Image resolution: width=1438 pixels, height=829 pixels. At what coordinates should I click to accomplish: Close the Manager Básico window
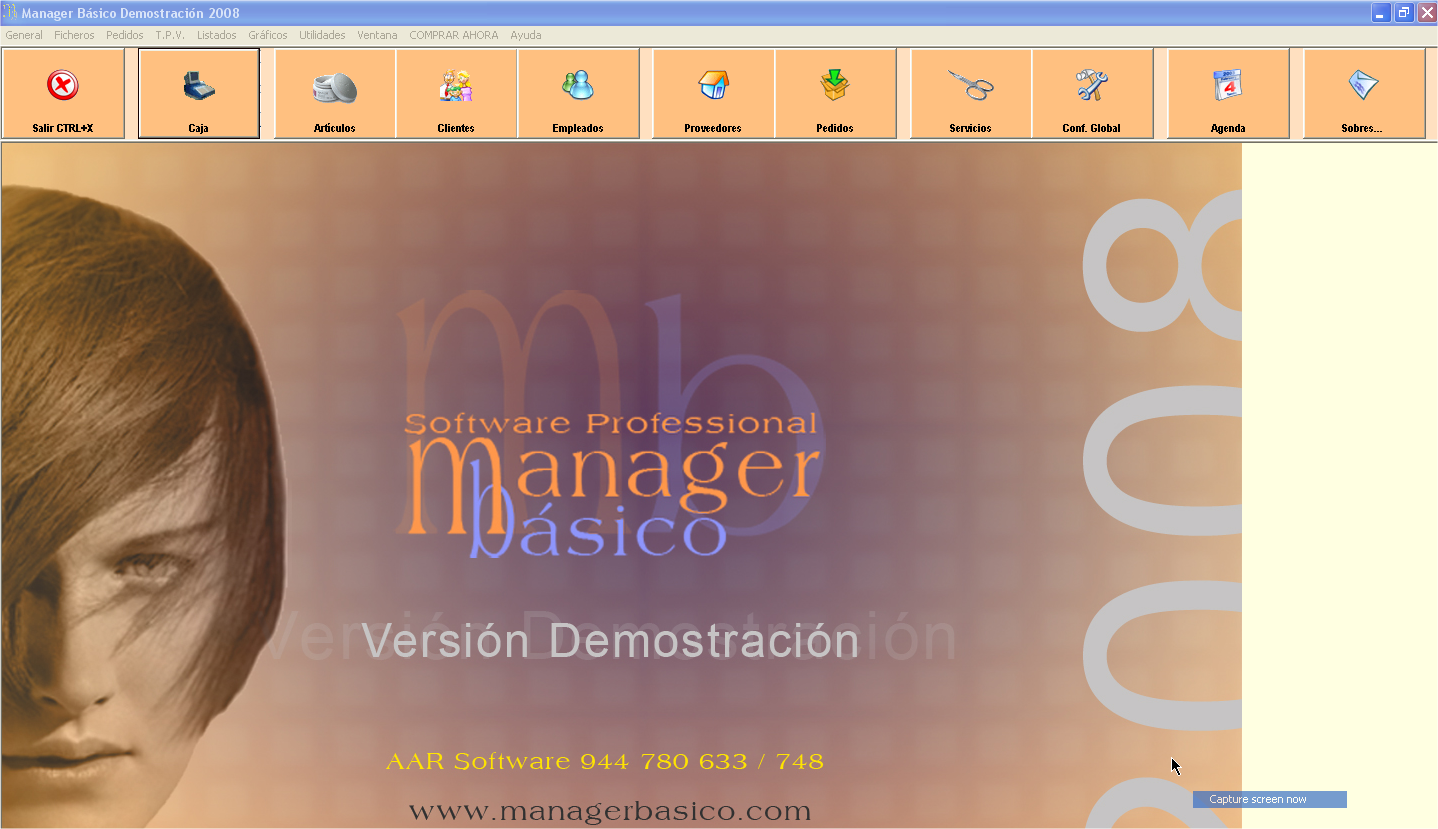pos(1426,13)
